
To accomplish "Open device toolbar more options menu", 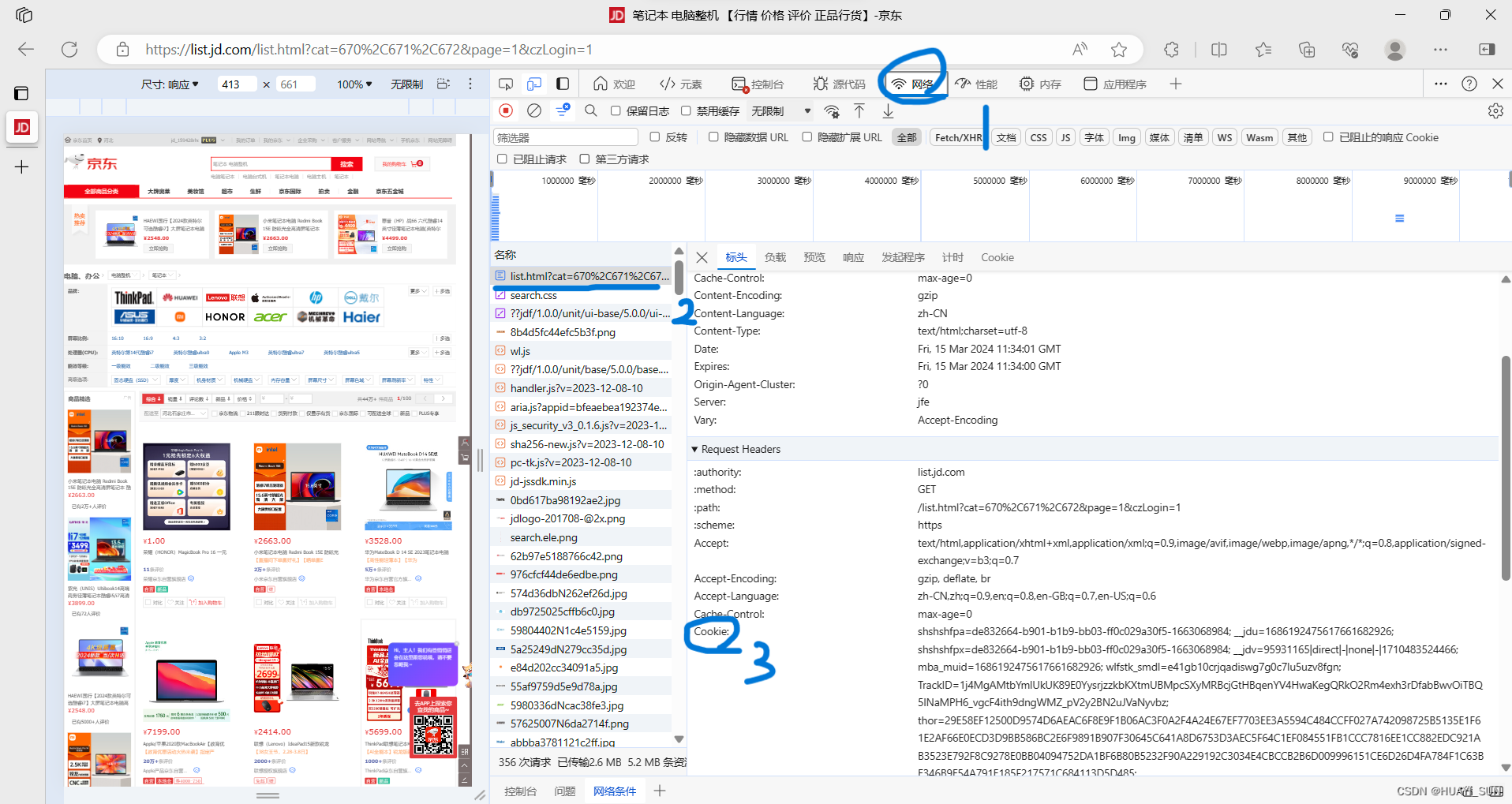I will 470,84.
